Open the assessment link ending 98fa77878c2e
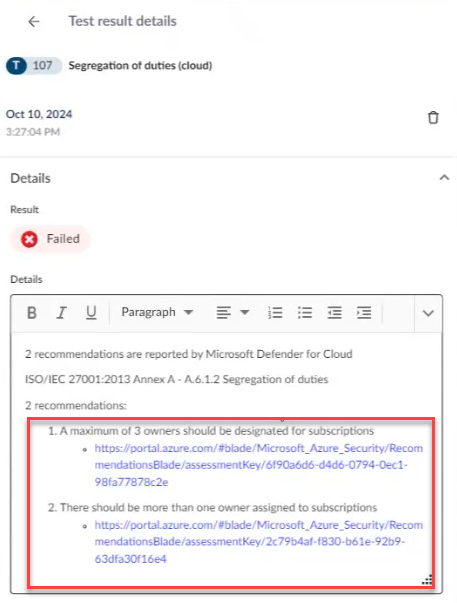 [x=259, y=465]
